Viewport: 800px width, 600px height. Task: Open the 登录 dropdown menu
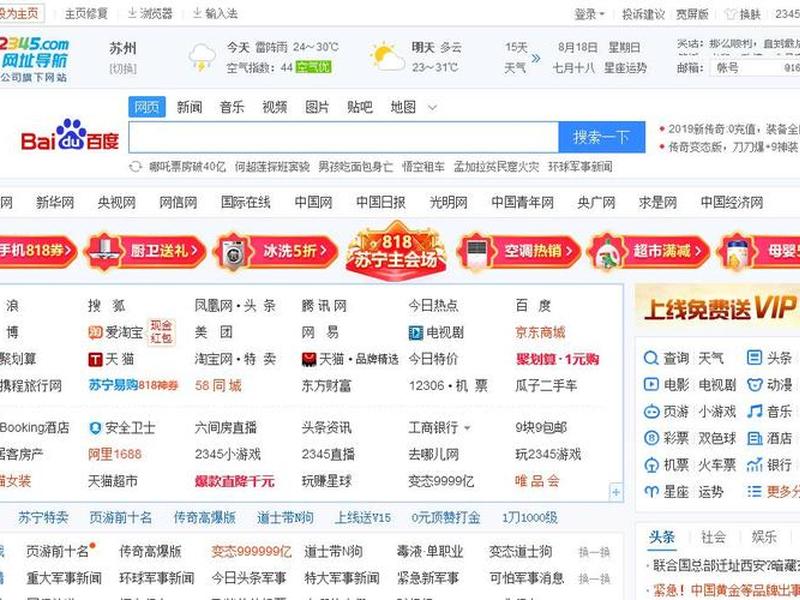pos(589,14)
